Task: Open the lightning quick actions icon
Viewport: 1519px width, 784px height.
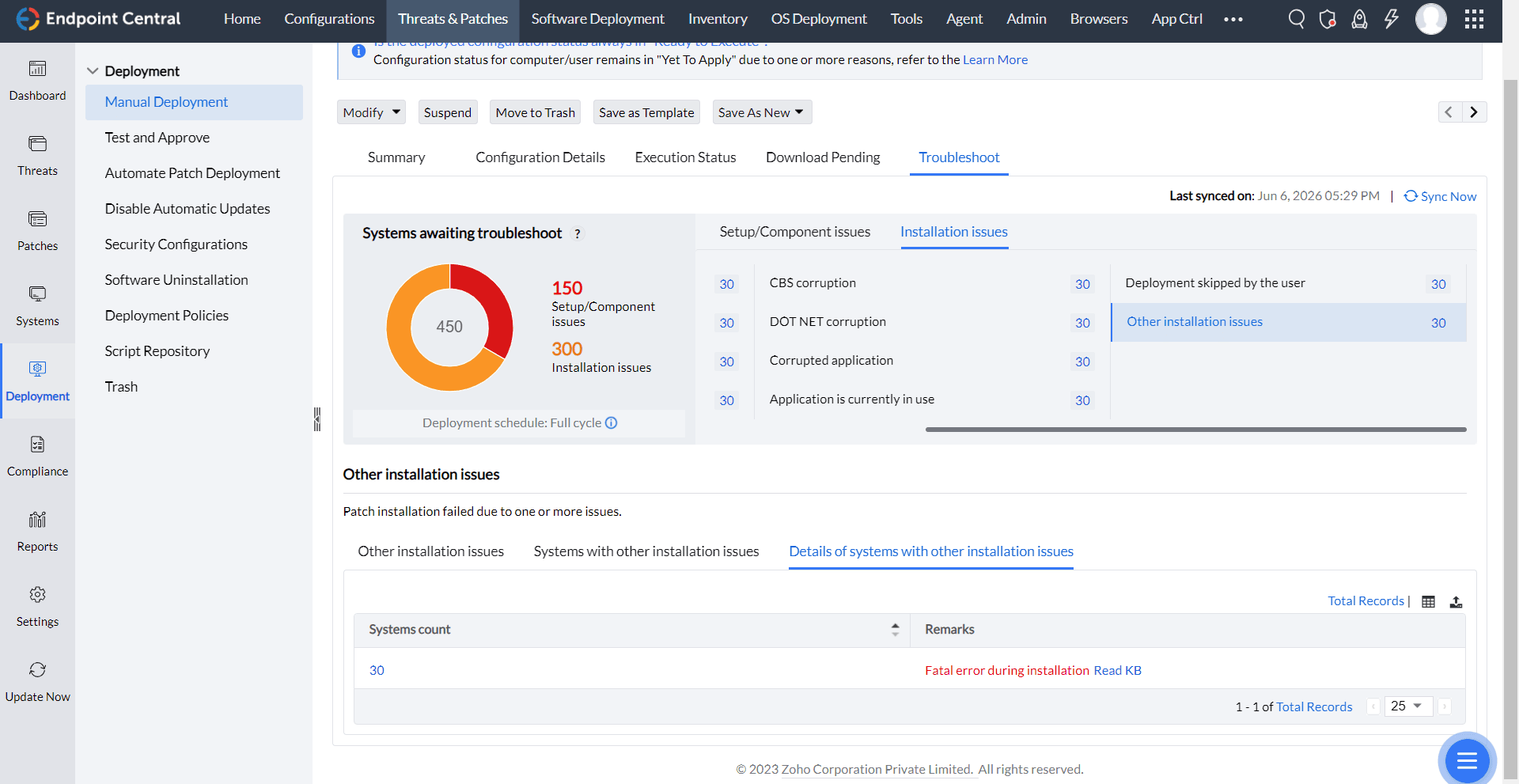Action: (x=1391, y=19)
